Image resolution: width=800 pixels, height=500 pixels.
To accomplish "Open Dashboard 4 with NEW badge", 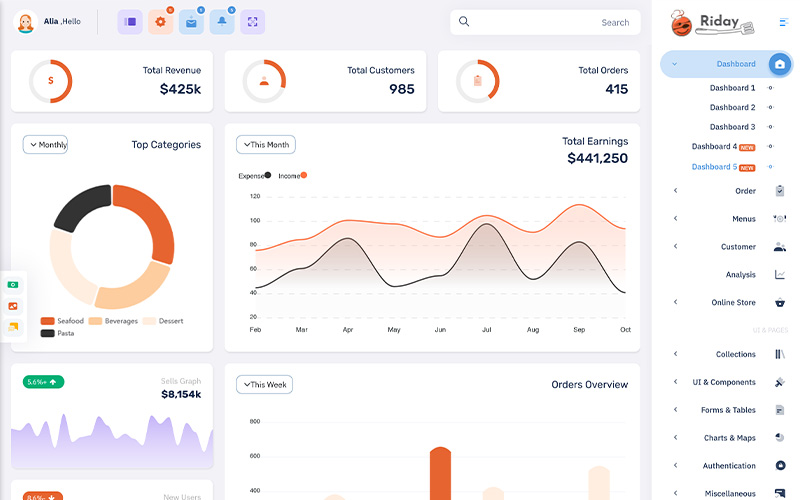I will [x=723, y=146].
